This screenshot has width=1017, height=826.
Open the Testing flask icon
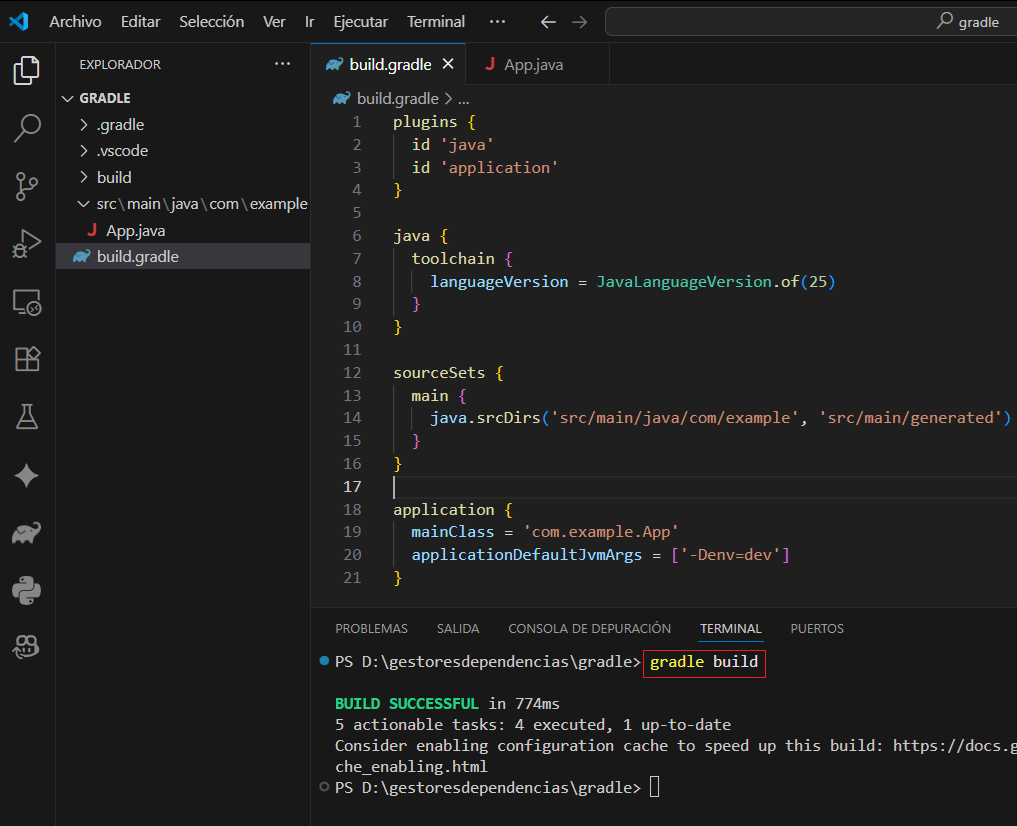coord(27,417)
